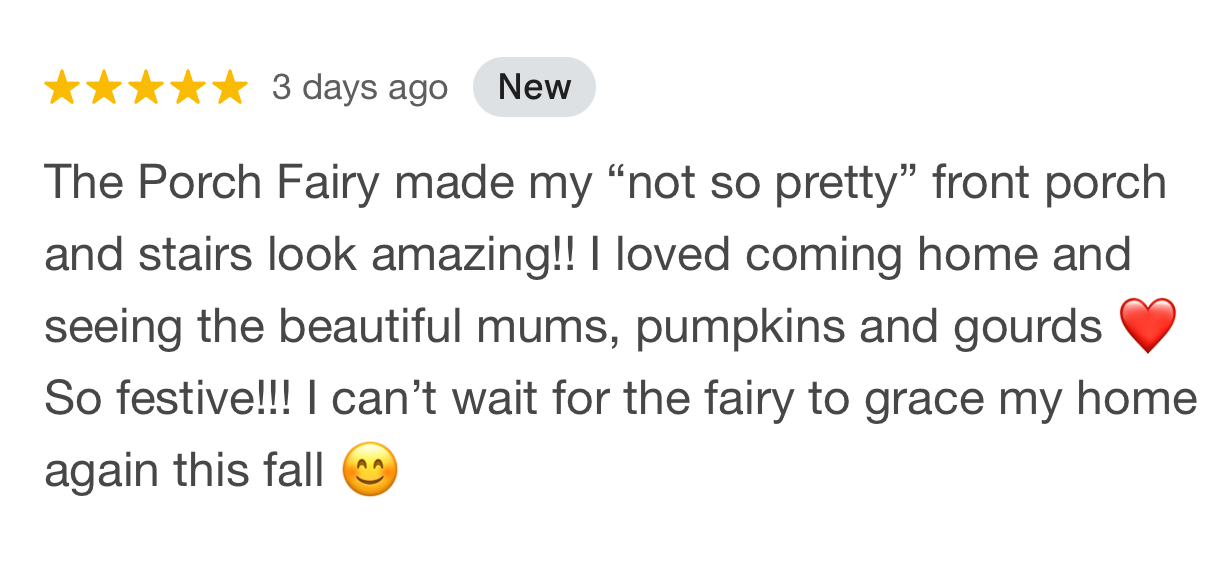Viewport: 1232px width, 567px height.
Task: Click the fifth gold rating star
Action: coord(229,88)
